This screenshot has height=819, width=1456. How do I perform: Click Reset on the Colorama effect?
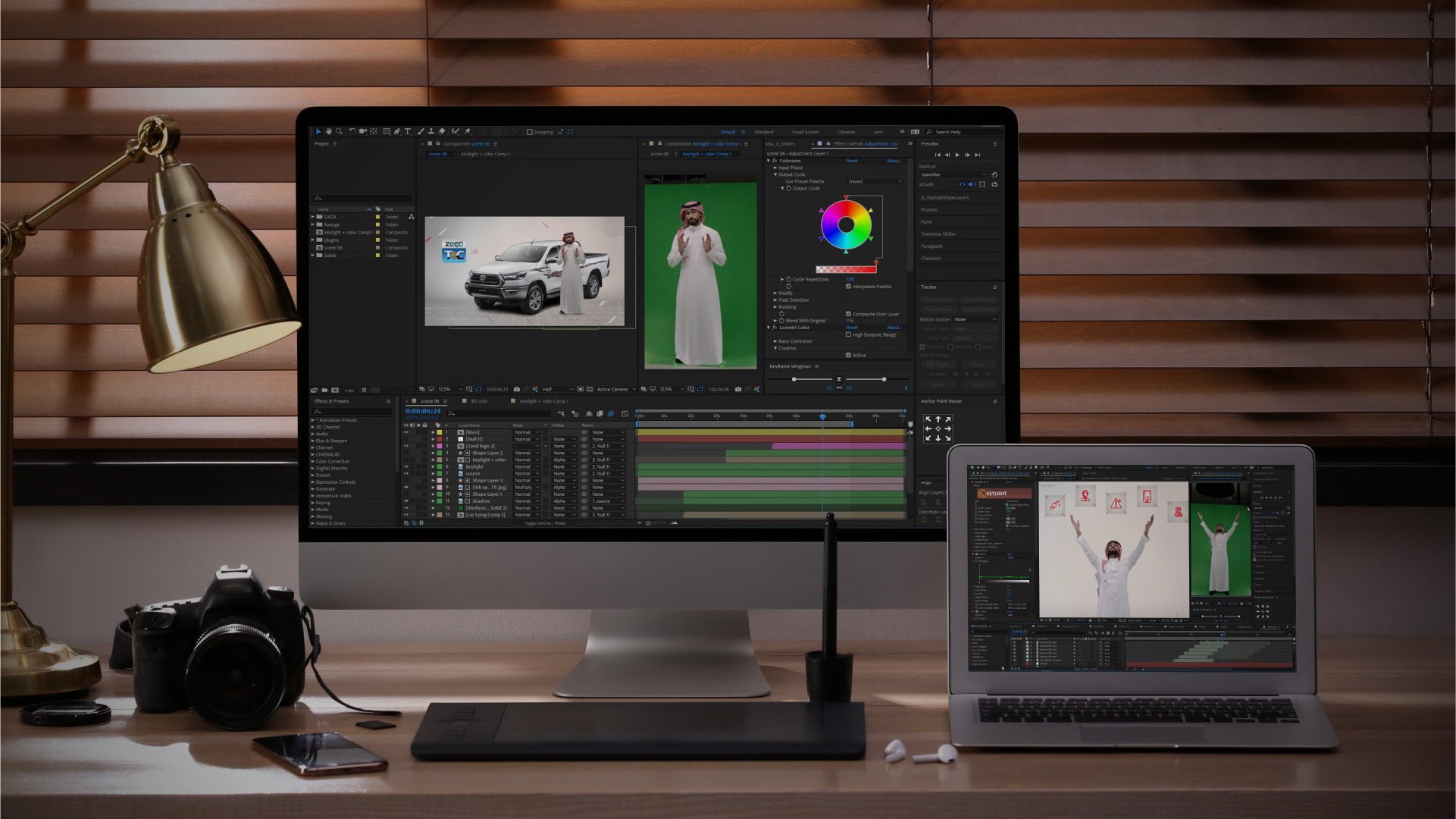coord(852,161)
